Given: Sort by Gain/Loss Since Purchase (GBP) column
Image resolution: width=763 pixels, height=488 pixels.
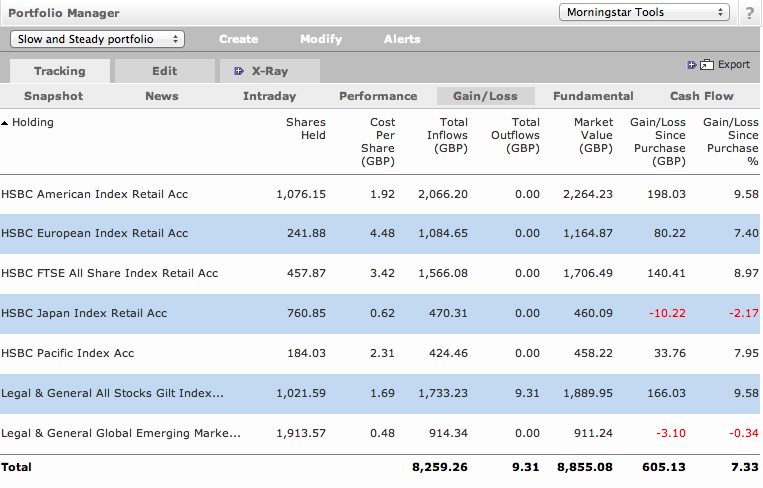Looking at the screenshot, I should click(658, 142).
